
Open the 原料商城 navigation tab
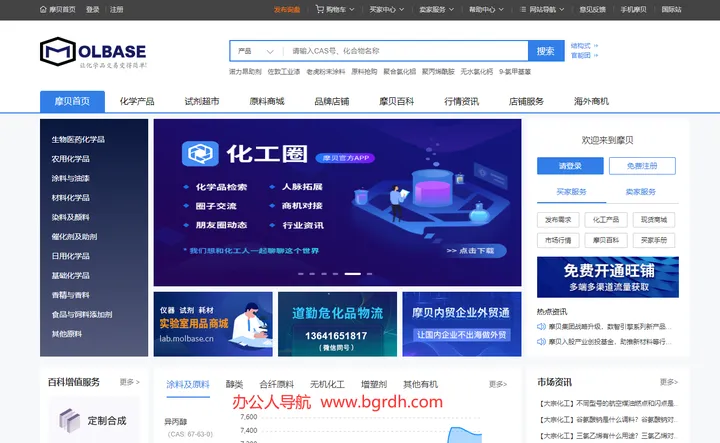coord(267,101)
